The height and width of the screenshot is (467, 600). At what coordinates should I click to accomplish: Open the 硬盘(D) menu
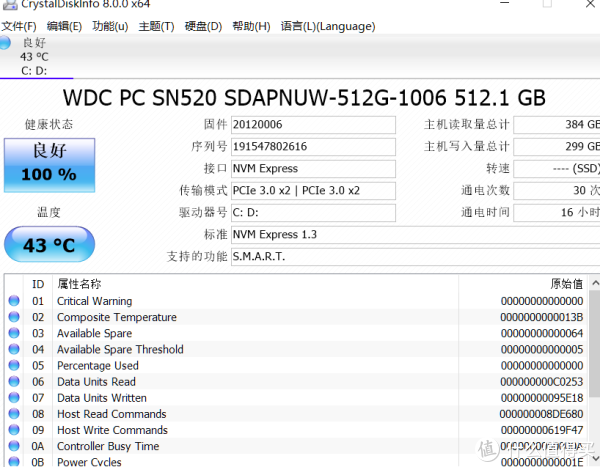point(203,26)
